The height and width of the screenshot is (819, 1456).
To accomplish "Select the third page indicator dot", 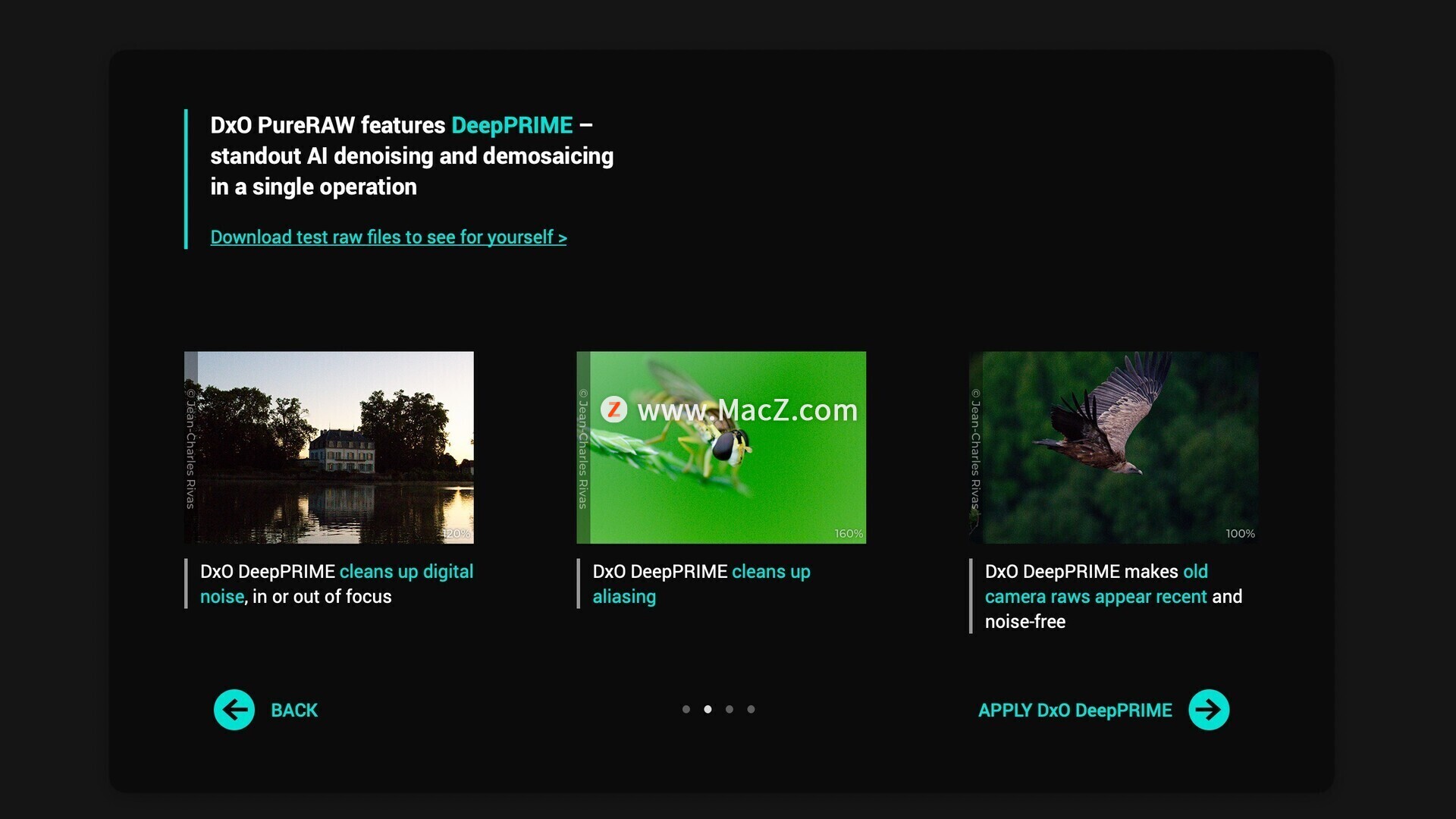I will [x=730, y=709].
